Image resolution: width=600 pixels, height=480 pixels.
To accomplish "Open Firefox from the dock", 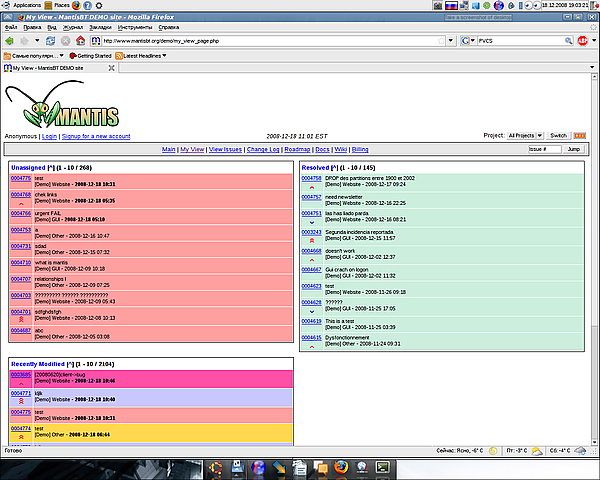I will (x=341, y=467).
